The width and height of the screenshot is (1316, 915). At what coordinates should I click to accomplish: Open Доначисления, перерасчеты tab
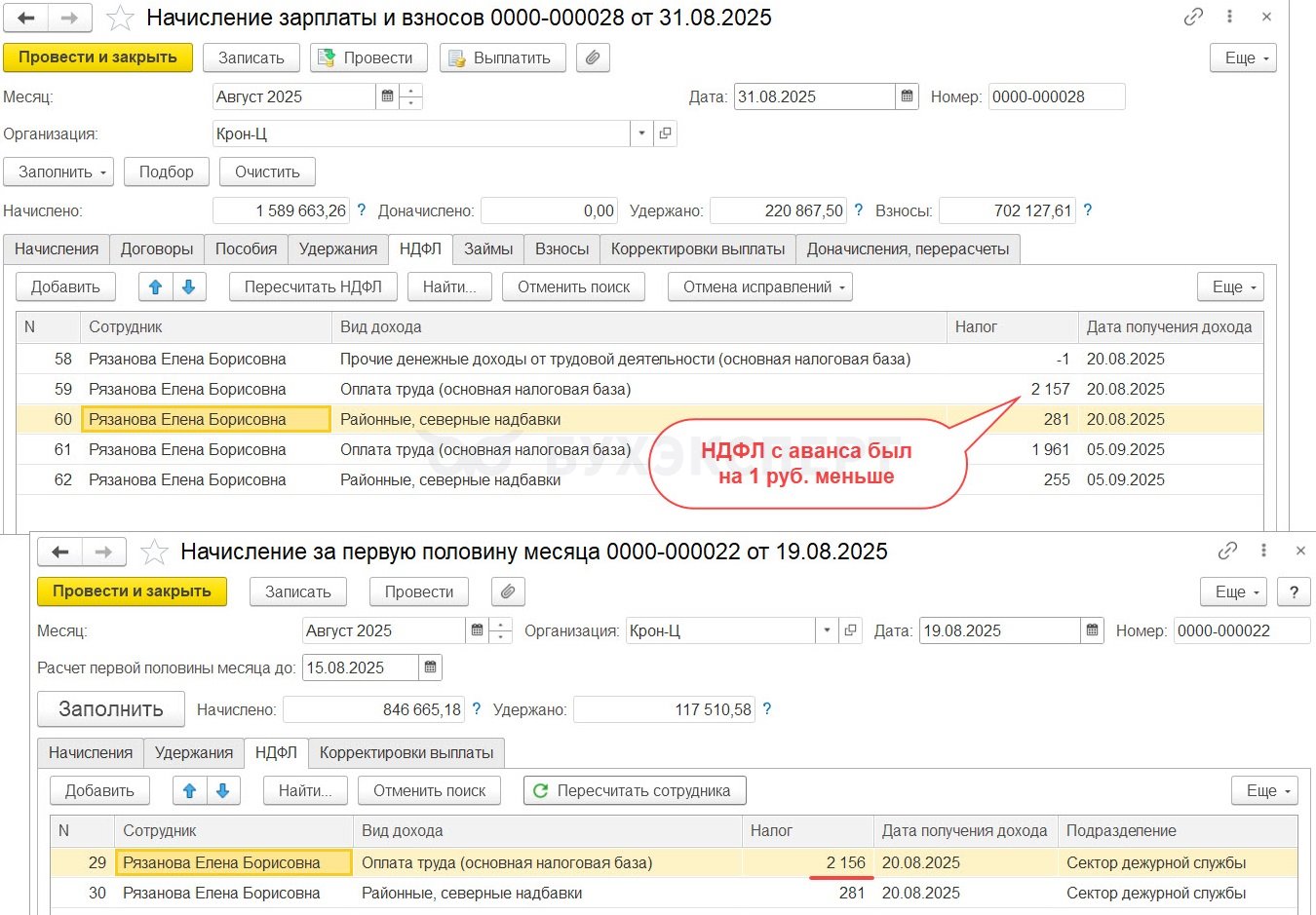click(909, 248)
